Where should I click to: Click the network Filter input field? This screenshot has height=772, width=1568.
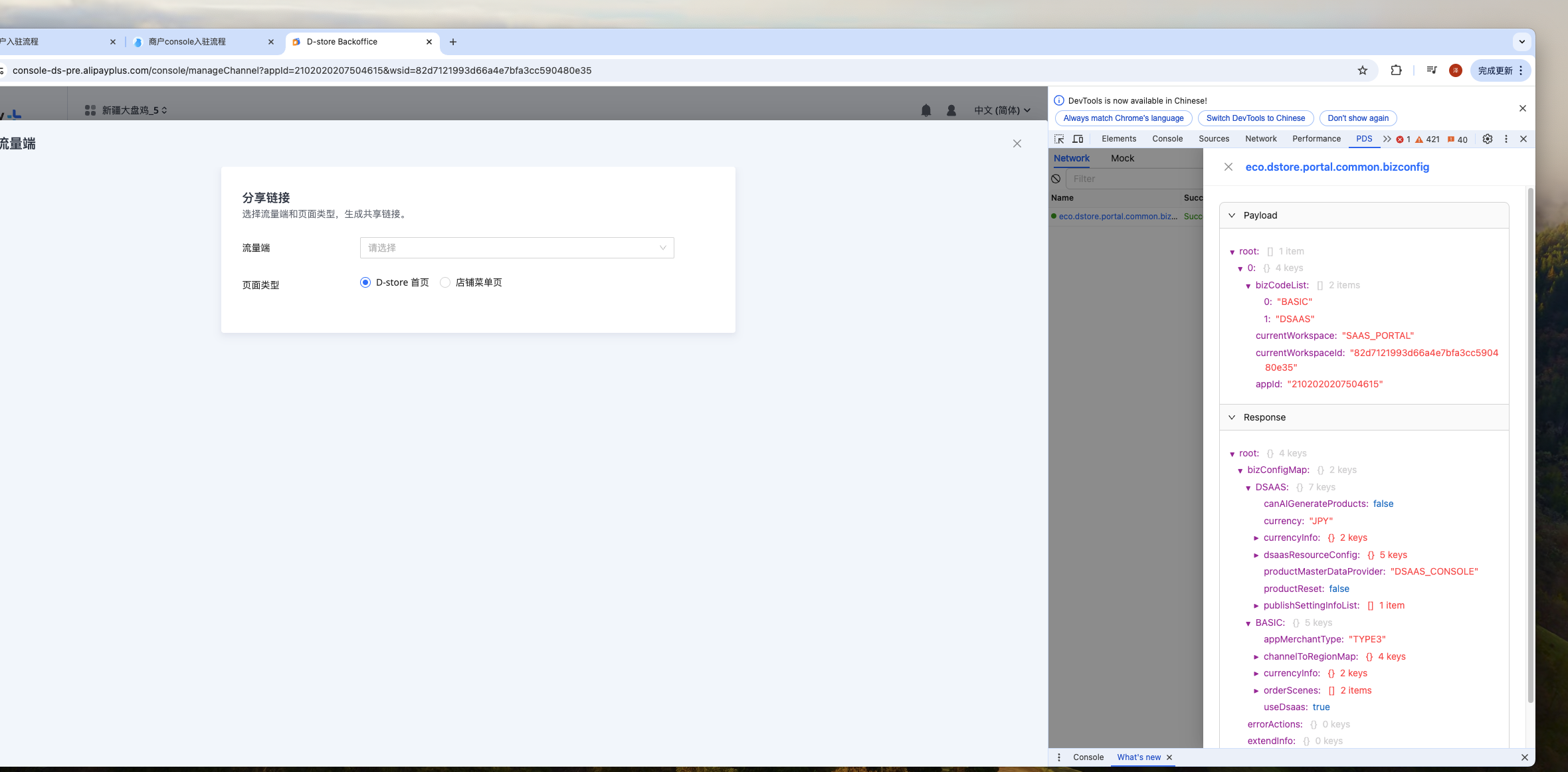pyautogui.click(x=1133, y=179)
